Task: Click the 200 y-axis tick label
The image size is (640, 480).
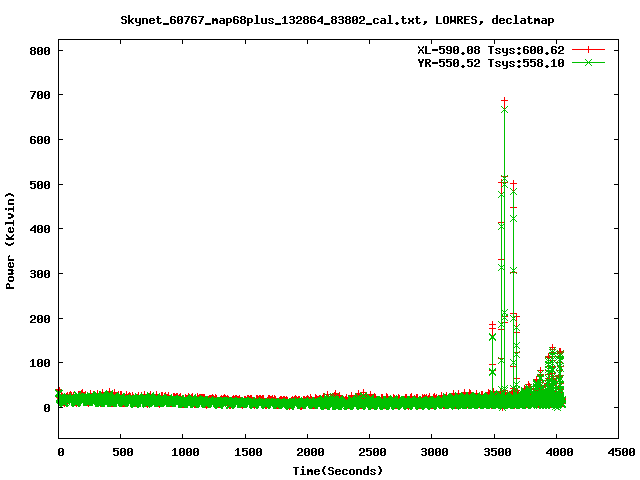Action: [x=40, y=319]
